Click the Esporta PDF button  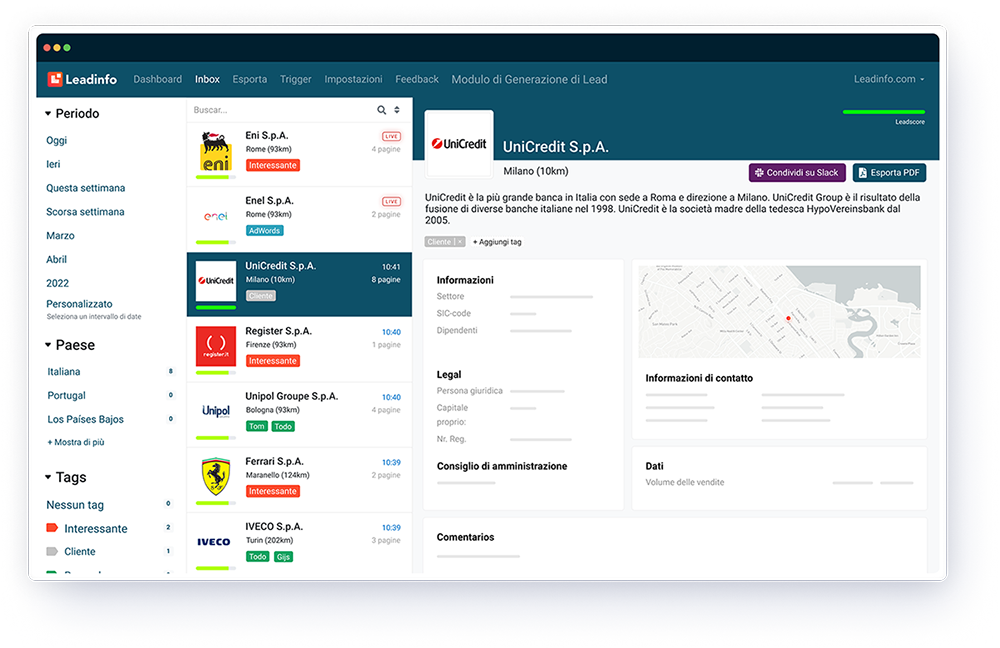pyautogui.click(x=889, y=173)
